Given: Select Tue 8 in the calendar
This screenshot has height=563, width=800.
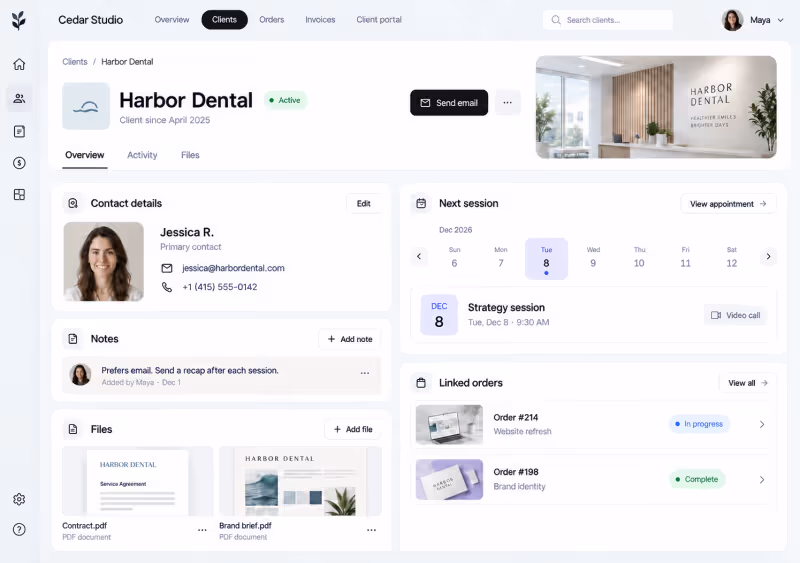Looking at the screenshot, I should pos(546,258).
